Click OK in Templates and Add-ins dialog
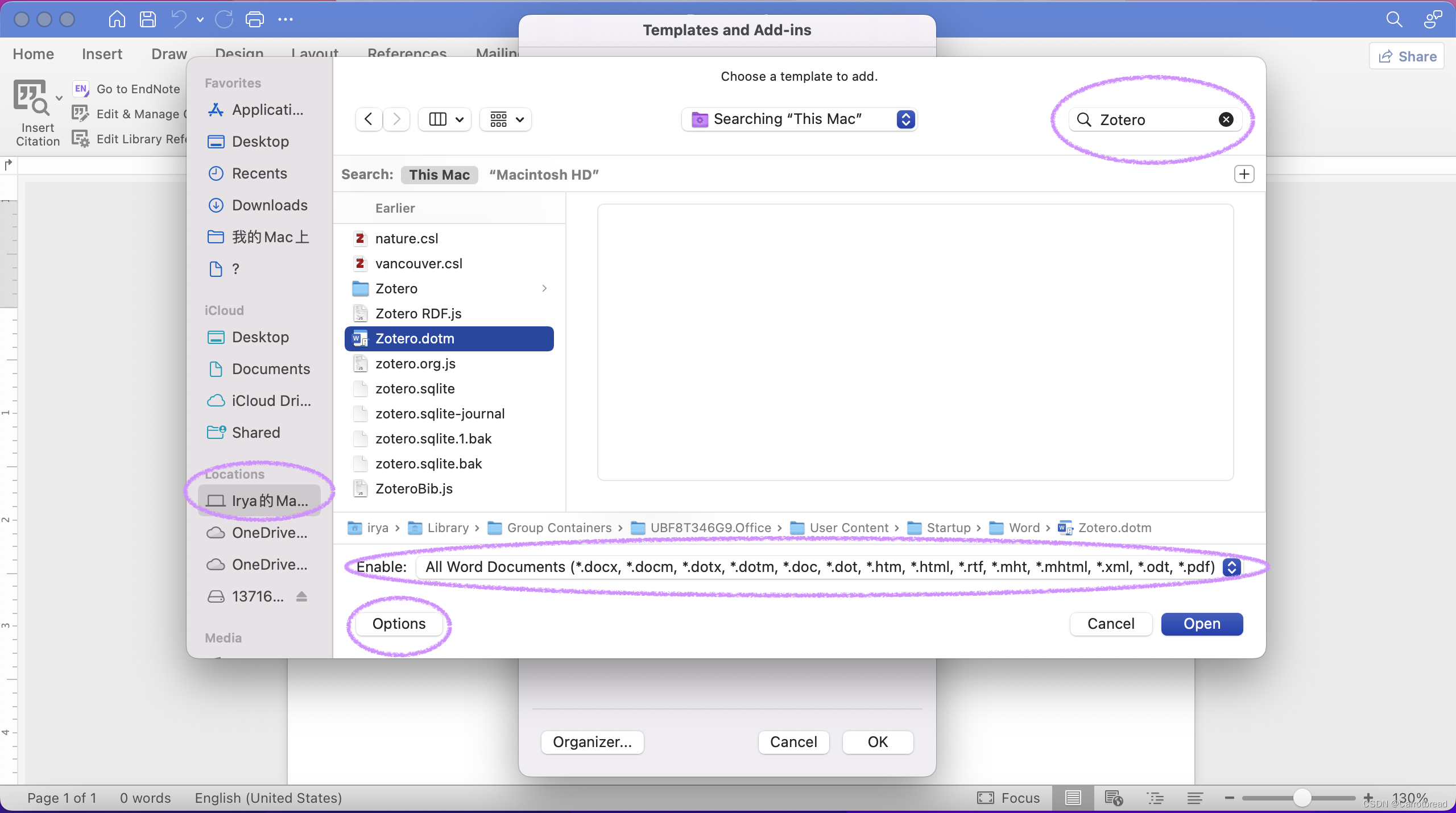The width and height of the screenshot is (1456, 813). [878, 742]
